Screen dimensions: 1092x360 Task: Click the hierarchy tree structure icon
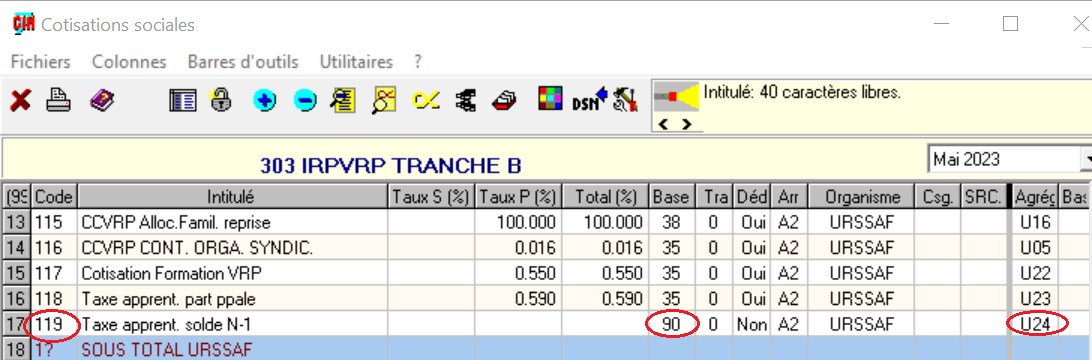(x=465, y=101)
